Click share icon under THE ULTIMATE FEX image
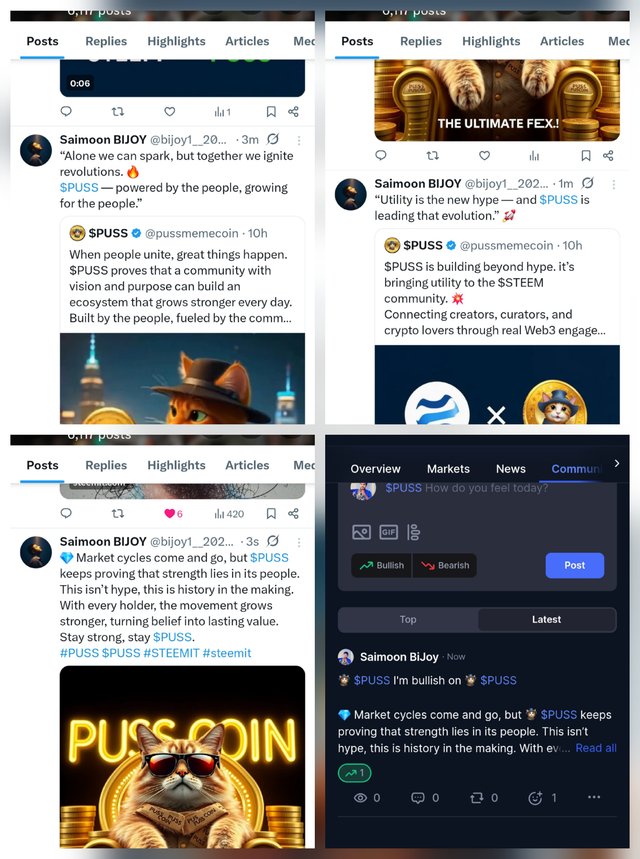This screenshot has width=640, height=859. 608,156
